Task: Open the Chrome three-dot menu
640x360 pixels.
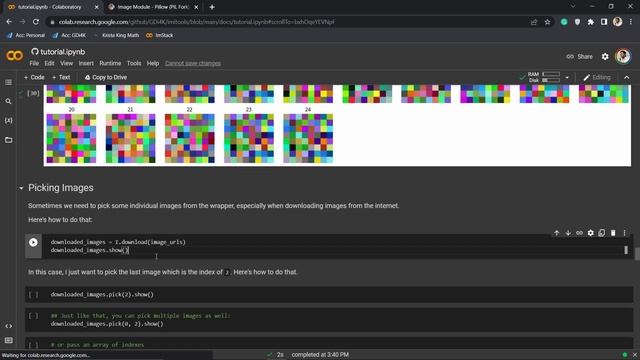Action: (x=631, y=22)
